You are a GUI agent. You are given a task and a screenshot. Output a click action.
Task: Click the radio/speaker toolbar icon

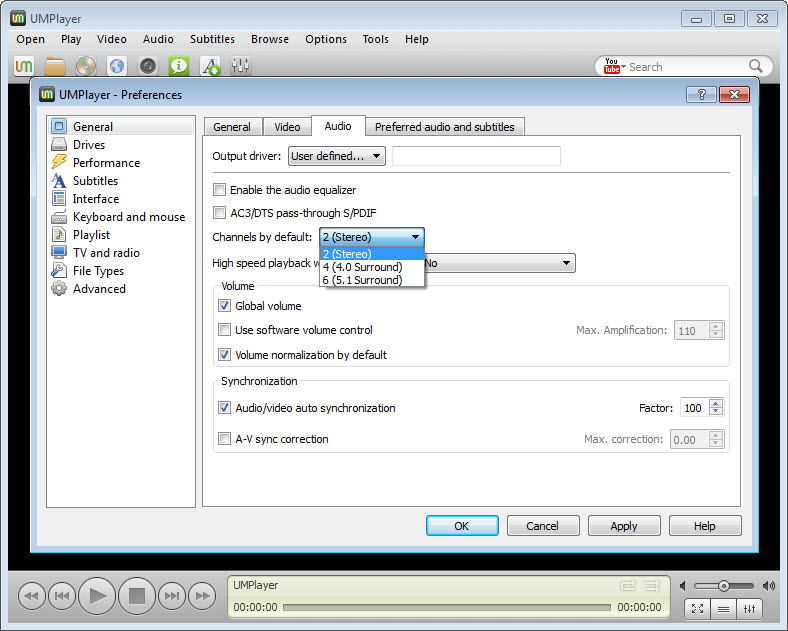point(148,66)
